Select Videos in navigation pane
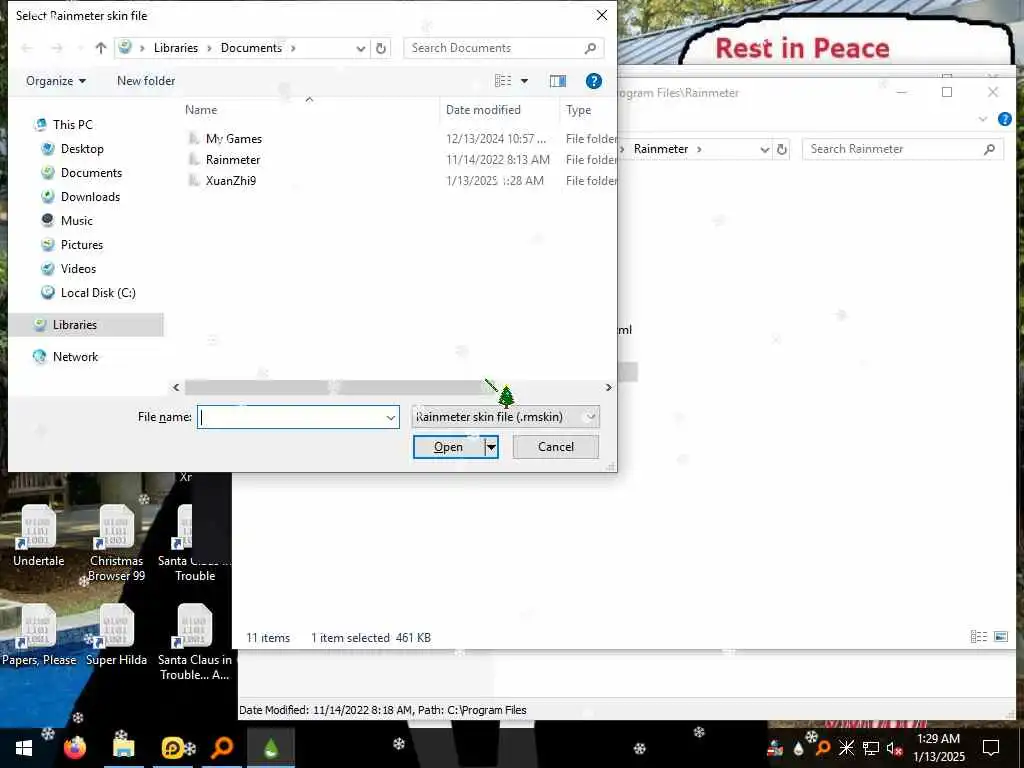This screenshot has width=1024, height=768. (78, 268)
